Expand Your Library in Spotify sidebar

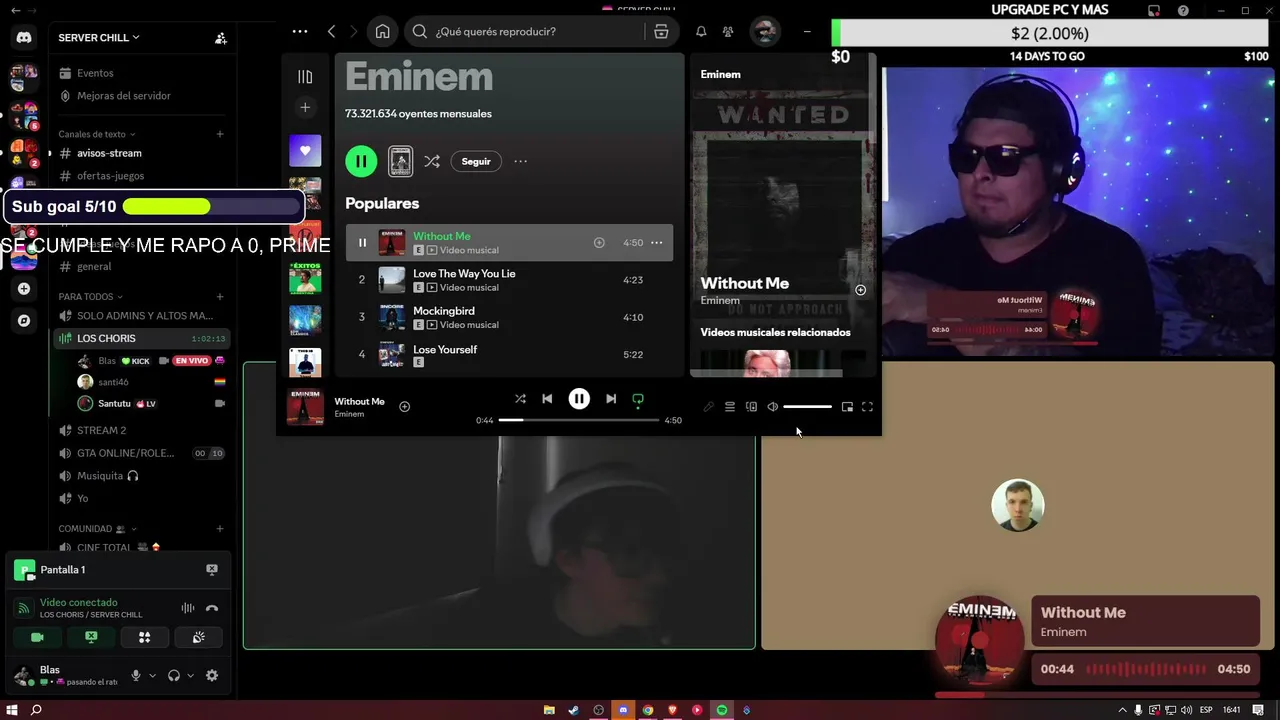tap(305, 77)
